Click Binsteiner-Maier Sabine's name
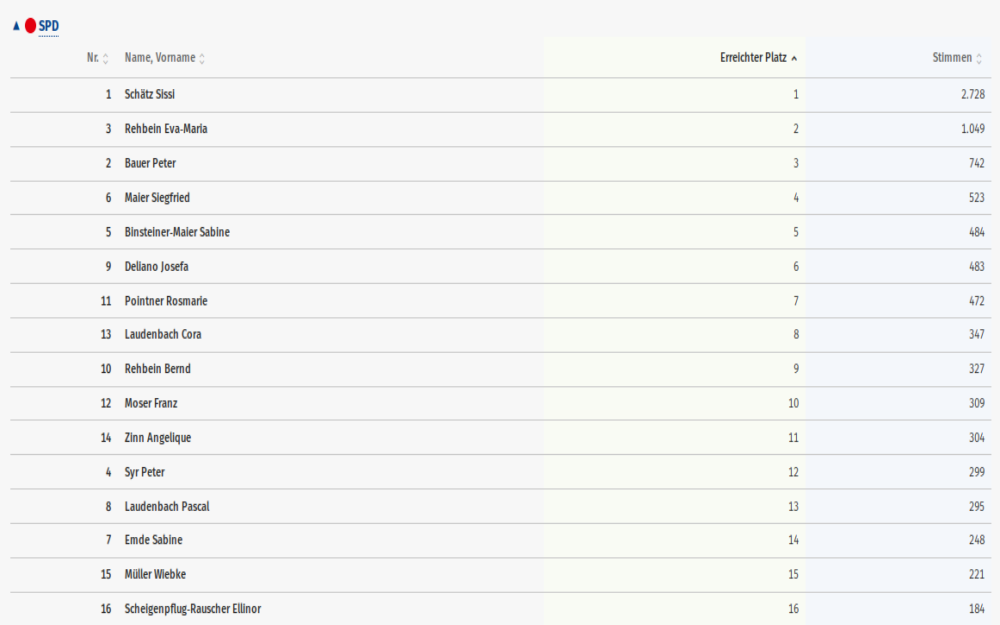This screenshot has width=1000, height=625. pos(177,232)
